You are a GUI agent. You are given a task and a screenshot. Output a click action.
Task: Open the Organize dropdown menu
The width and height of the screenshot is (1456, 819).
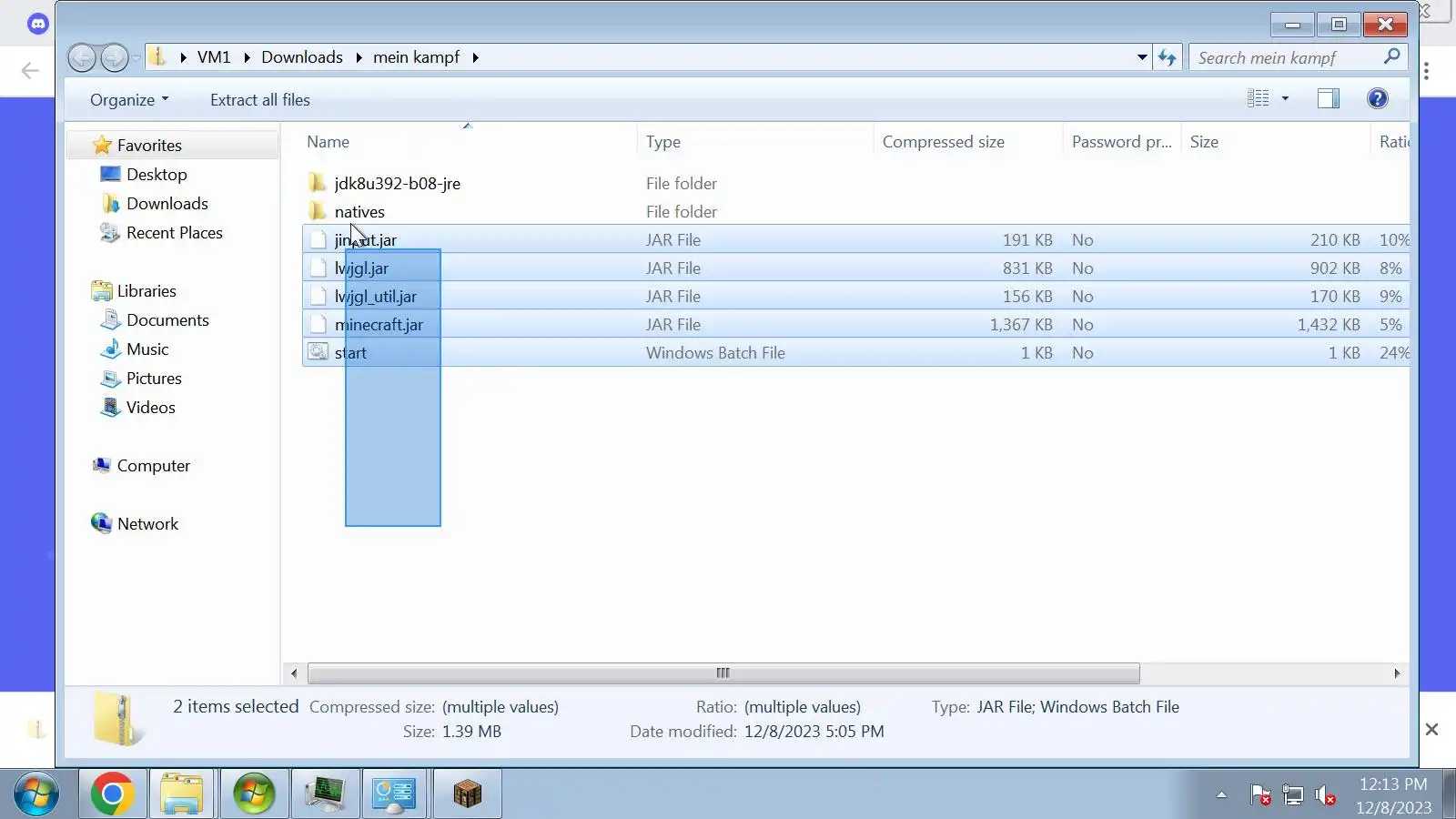pos(129,99)
